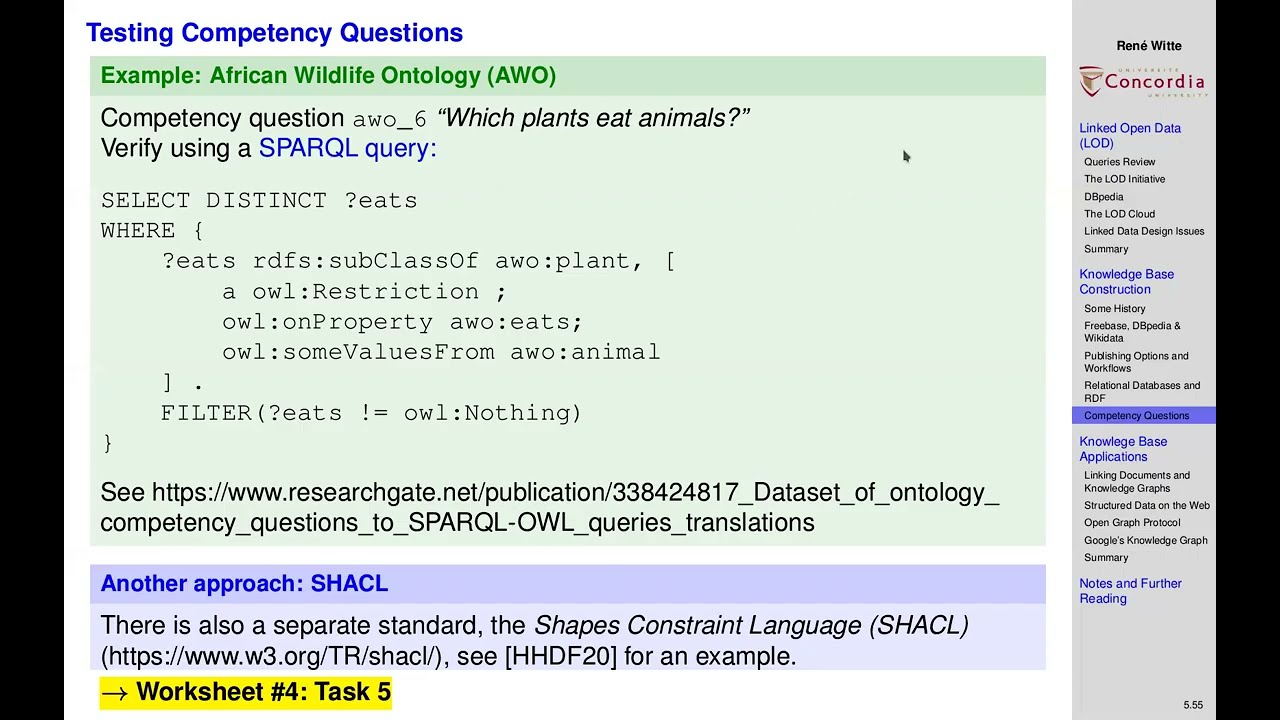Open Notes and Further Reading section
The image size is (1280, 720).
[x=1130, y=591]
